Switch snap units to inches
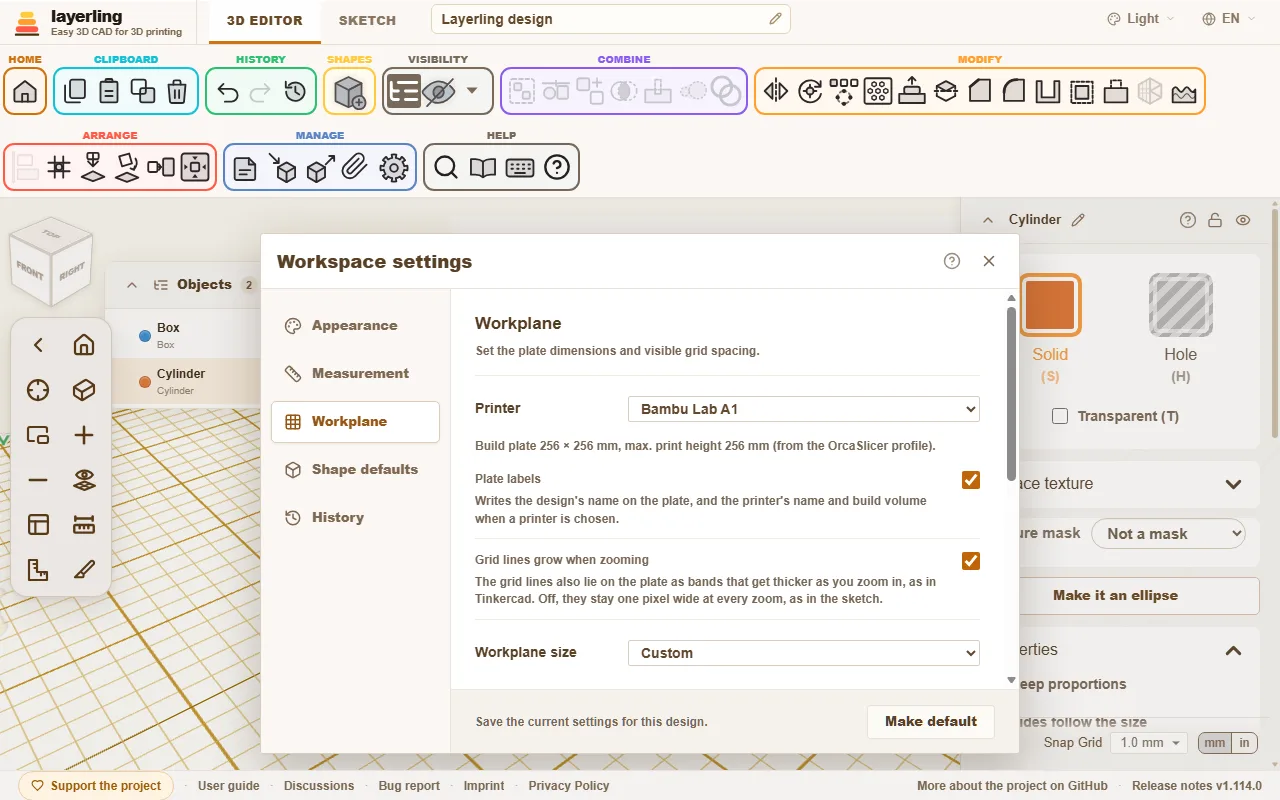Screen dimensions: 1280x800 [x=1244, y=743]
